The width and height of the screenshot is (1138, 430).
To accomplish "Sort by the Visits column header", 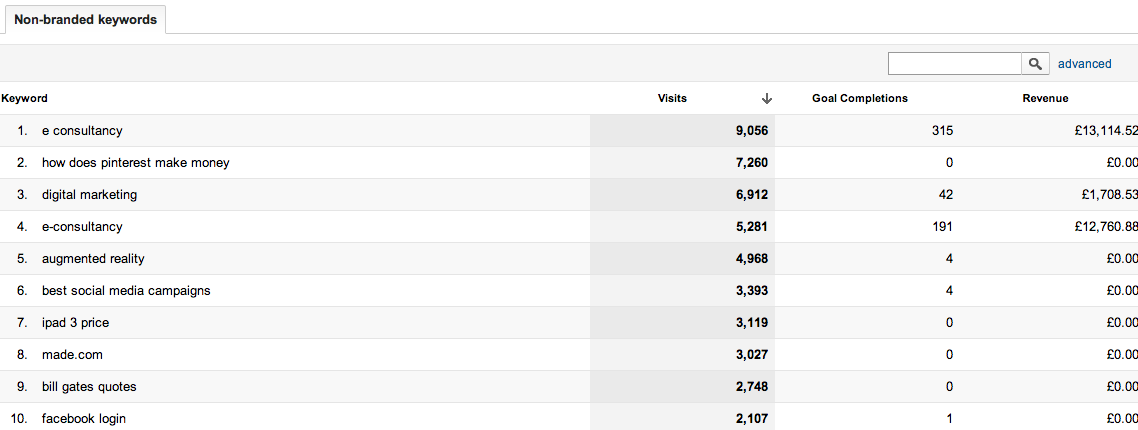I will click(672, 98).
